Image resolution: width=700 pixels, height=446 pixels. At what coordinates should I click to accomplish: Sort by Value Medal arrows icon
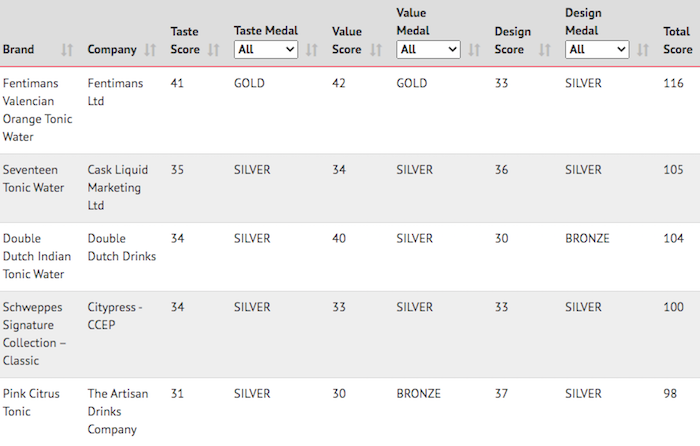click(474, 50)
